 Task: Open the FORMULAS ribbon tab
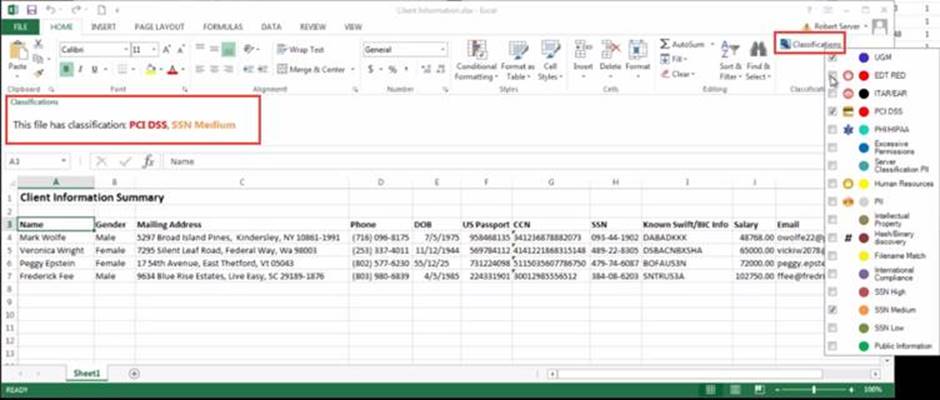point(223,27)
